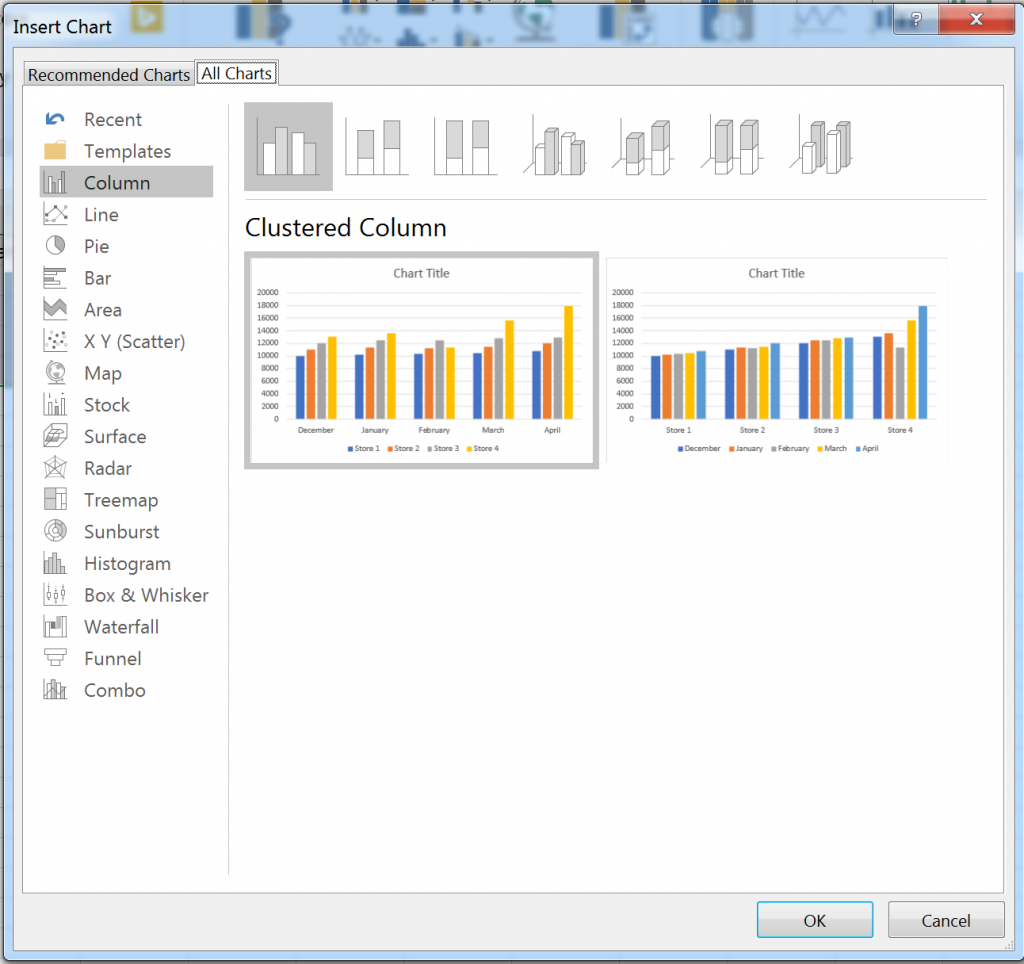Click the Map globe icon

pyautogui.click(x=55, y=372)
